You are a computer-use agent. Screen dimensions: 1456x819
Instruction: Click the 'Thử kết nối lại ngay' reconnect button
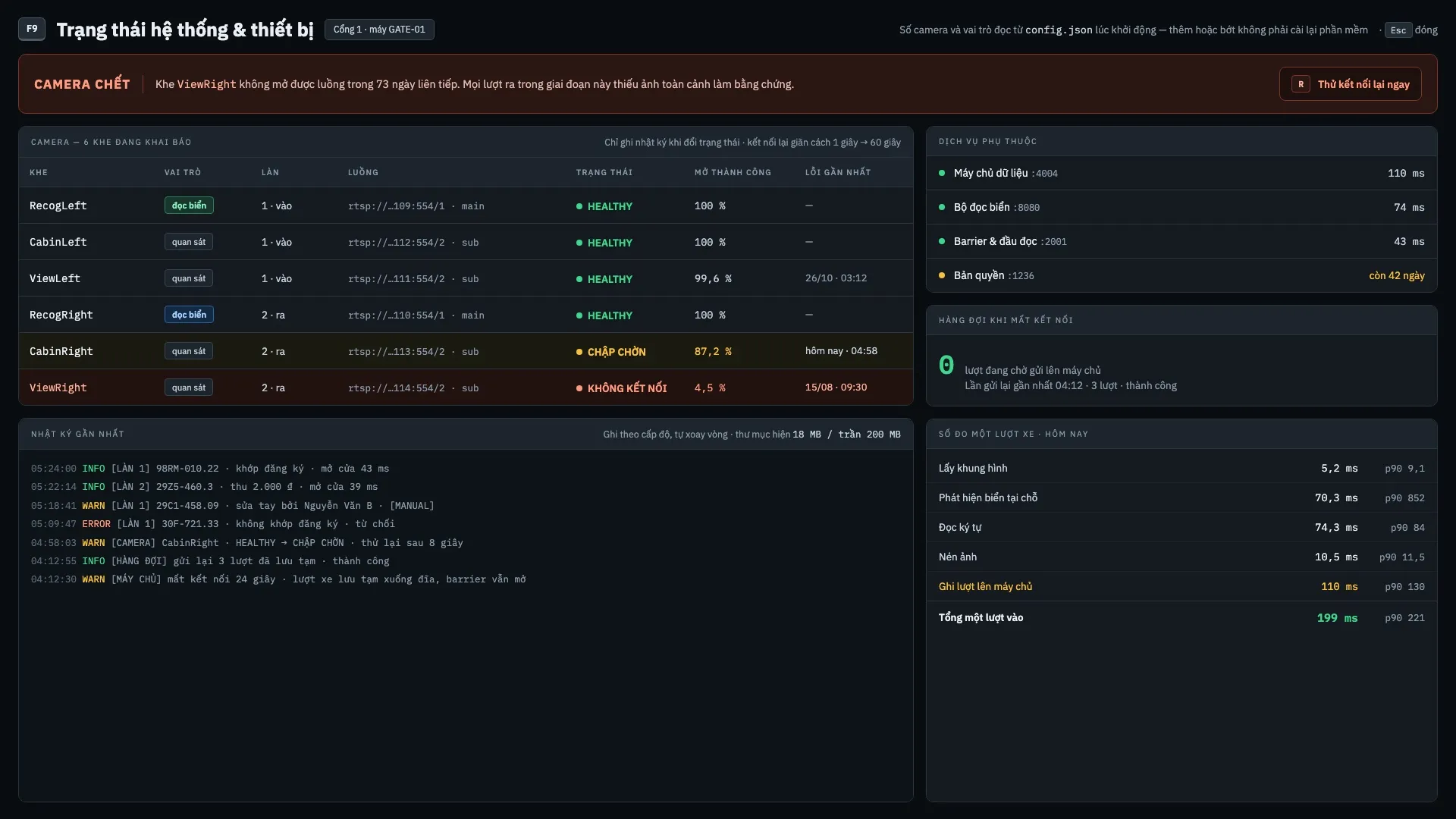[1350, 84]
